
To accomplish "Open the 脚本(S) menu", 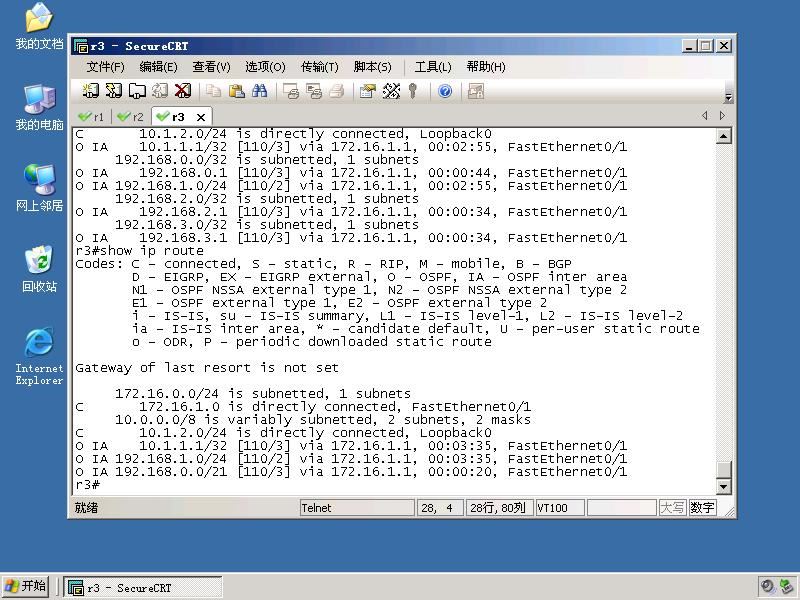I will coord(373,67).
